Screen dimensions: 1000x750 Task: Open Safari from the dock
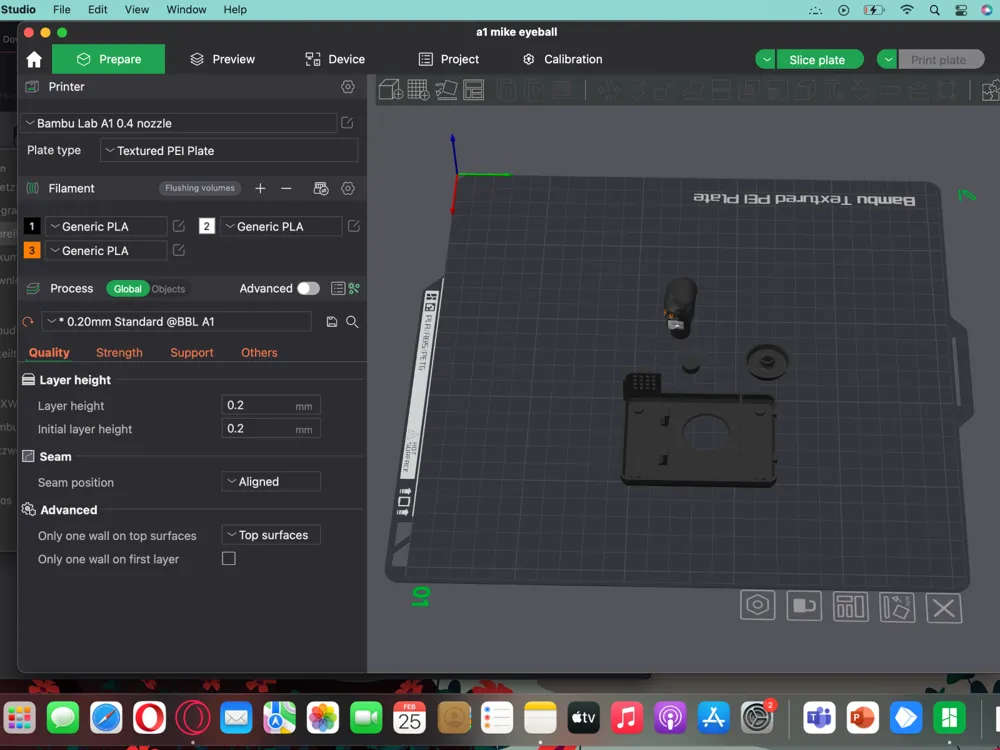pos(106,718)
